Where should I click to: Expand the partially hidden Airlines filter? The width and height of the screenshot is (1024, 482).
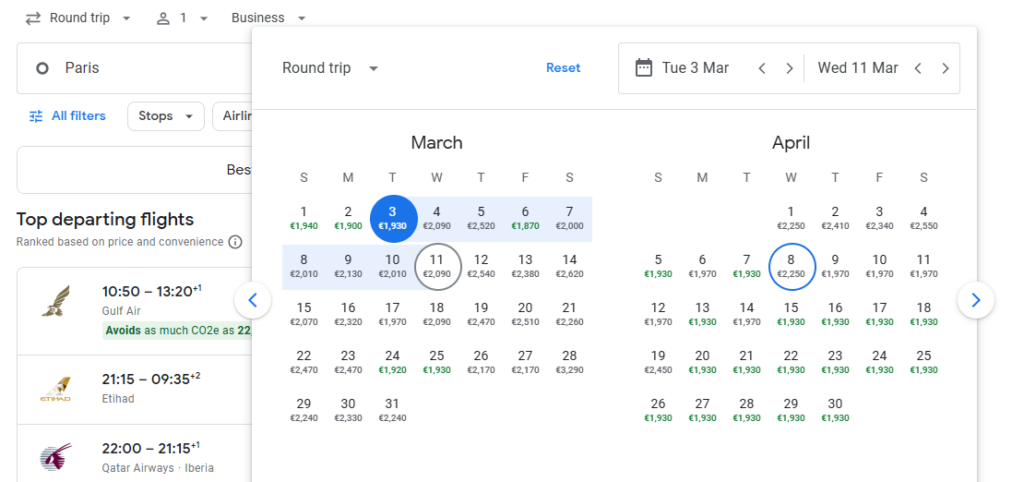[x=233, y=116]
